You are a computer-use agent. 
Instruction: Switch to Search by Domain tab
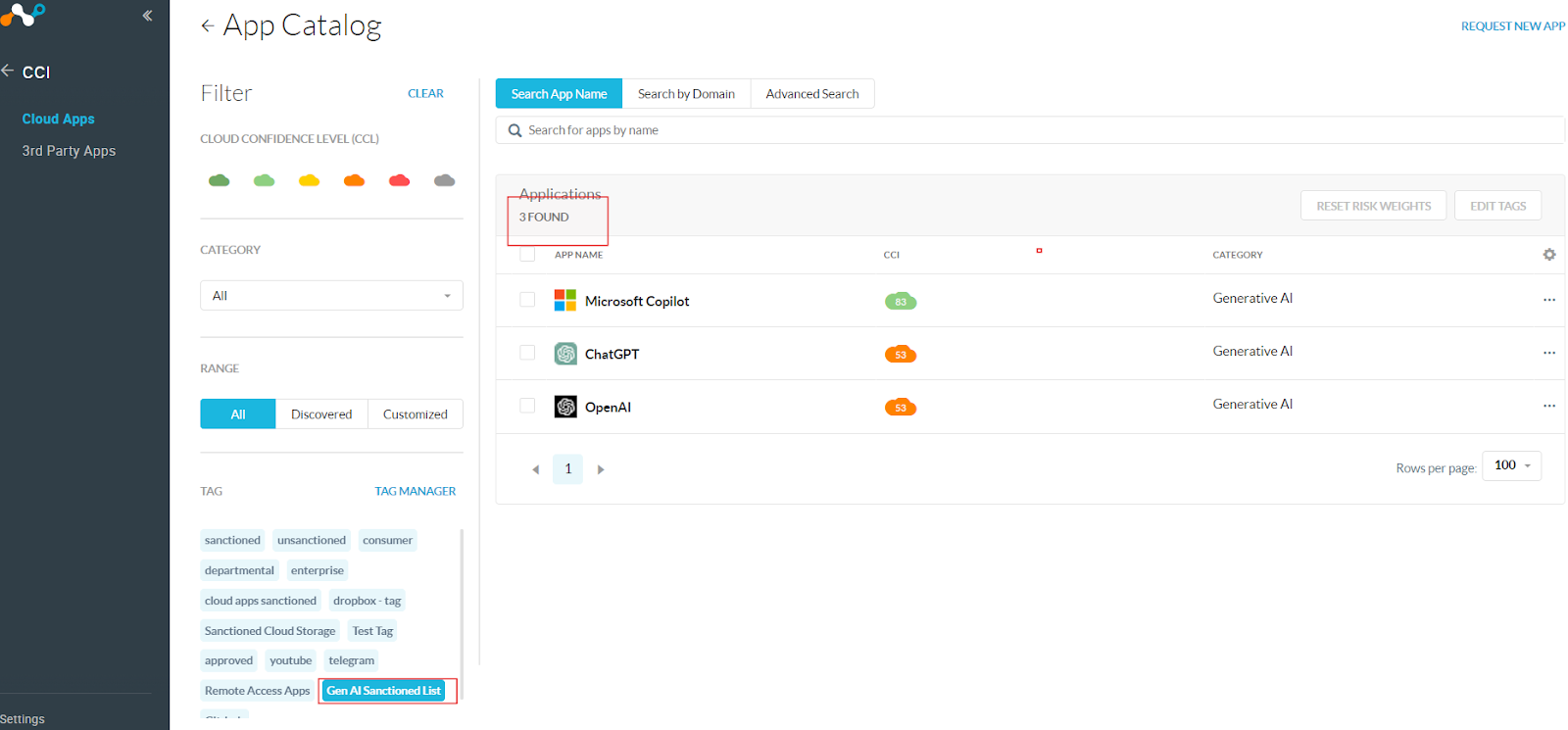point(686,94)
